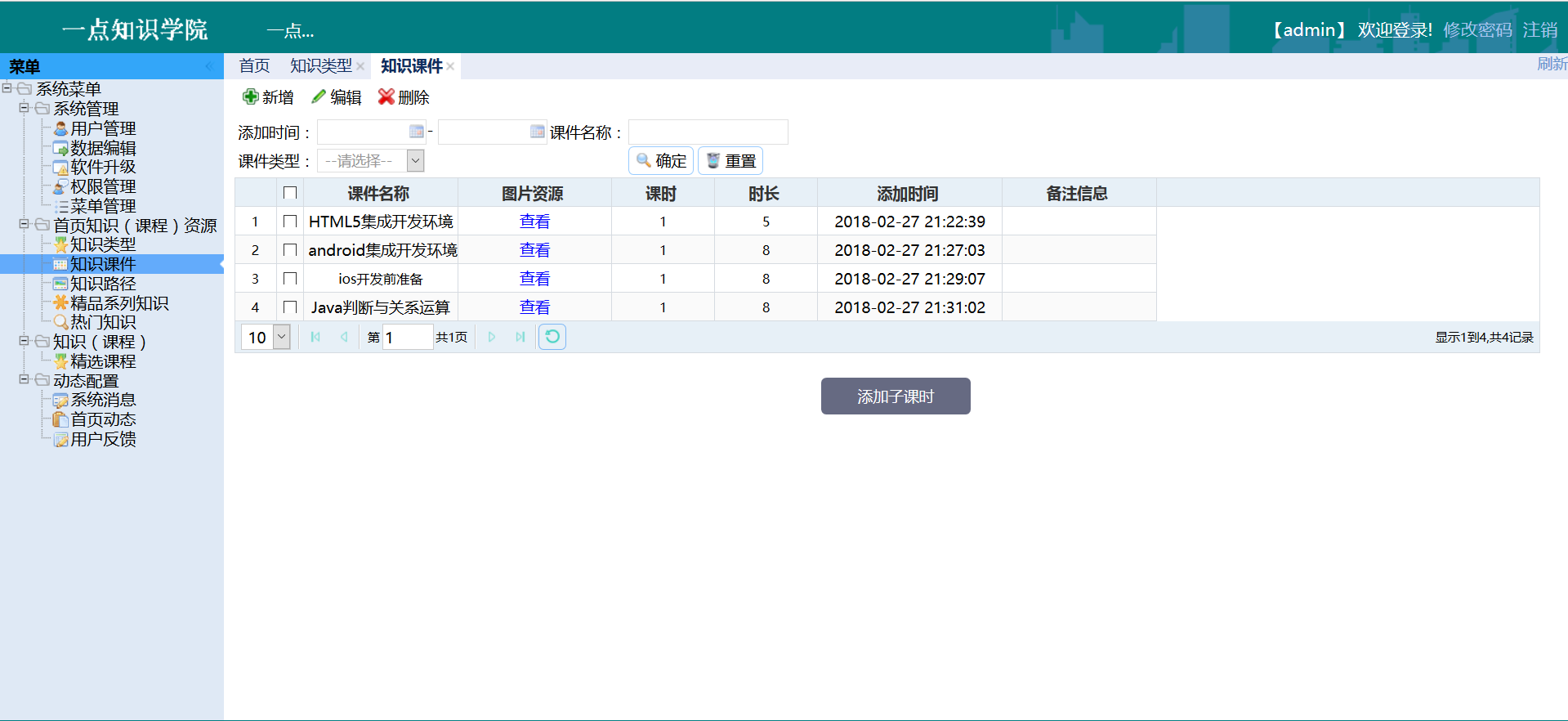Collapse the 系统管理 tree node
Image resolution: width=1568 pixels, height=721 pixels.
[x=25, y=108]
